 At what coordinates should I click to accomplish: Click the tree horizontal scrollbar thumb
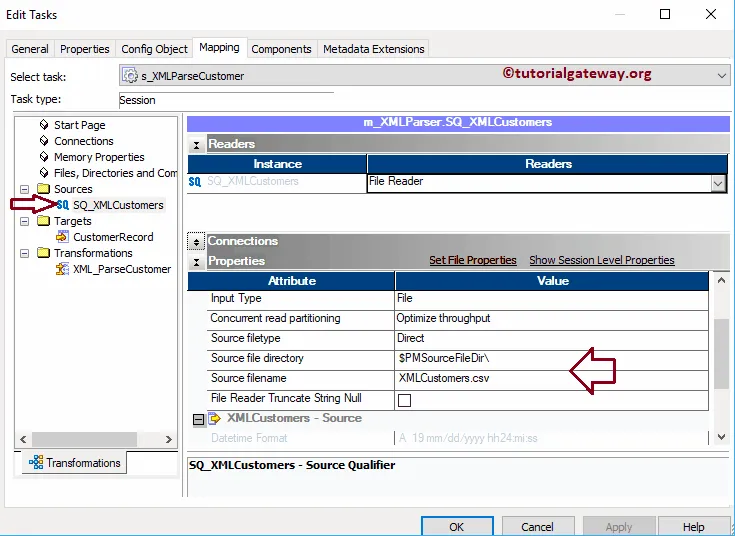(x=84, y=439)
